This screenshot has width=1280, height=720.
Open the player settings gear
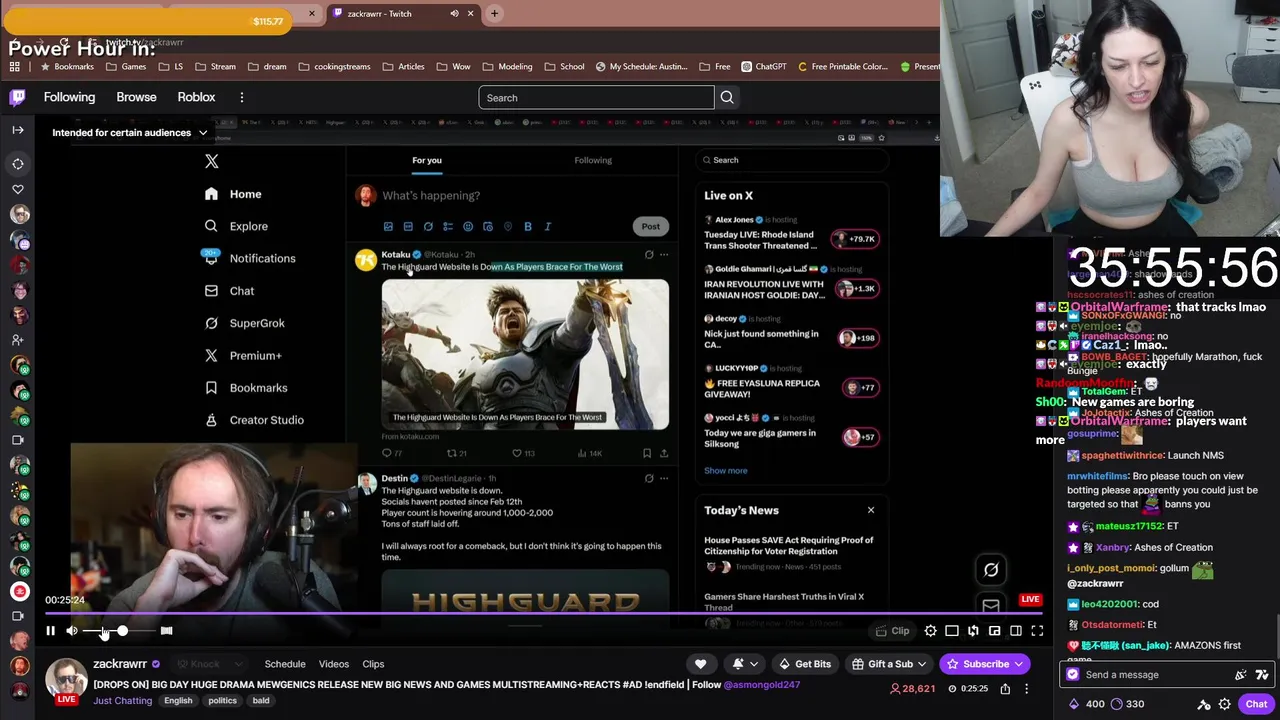[x=930, y=631]
